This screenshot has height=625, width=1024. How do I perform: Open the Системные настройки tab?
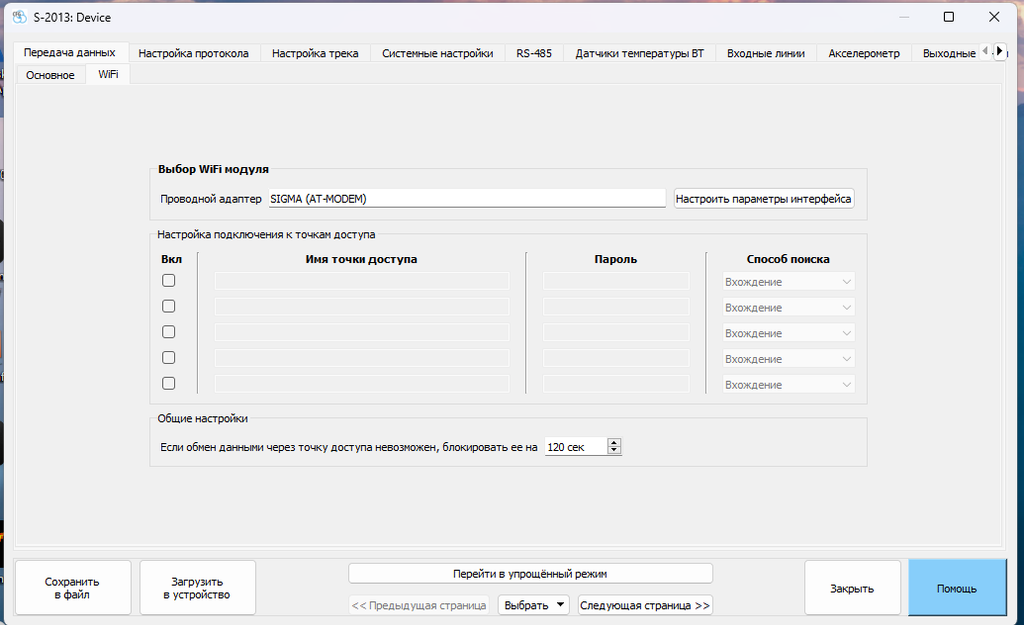pyautogui.click(x=438, y=53)
